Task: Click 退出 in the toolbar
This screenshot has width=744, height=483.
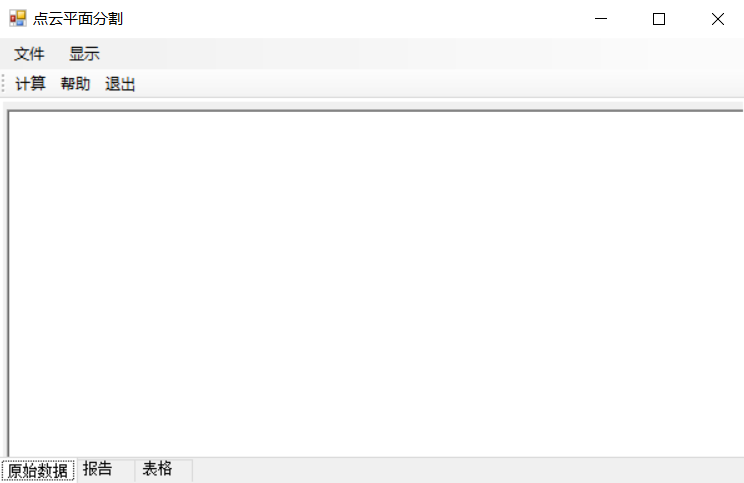Action: pyautogui.click(x=120, y=84)
